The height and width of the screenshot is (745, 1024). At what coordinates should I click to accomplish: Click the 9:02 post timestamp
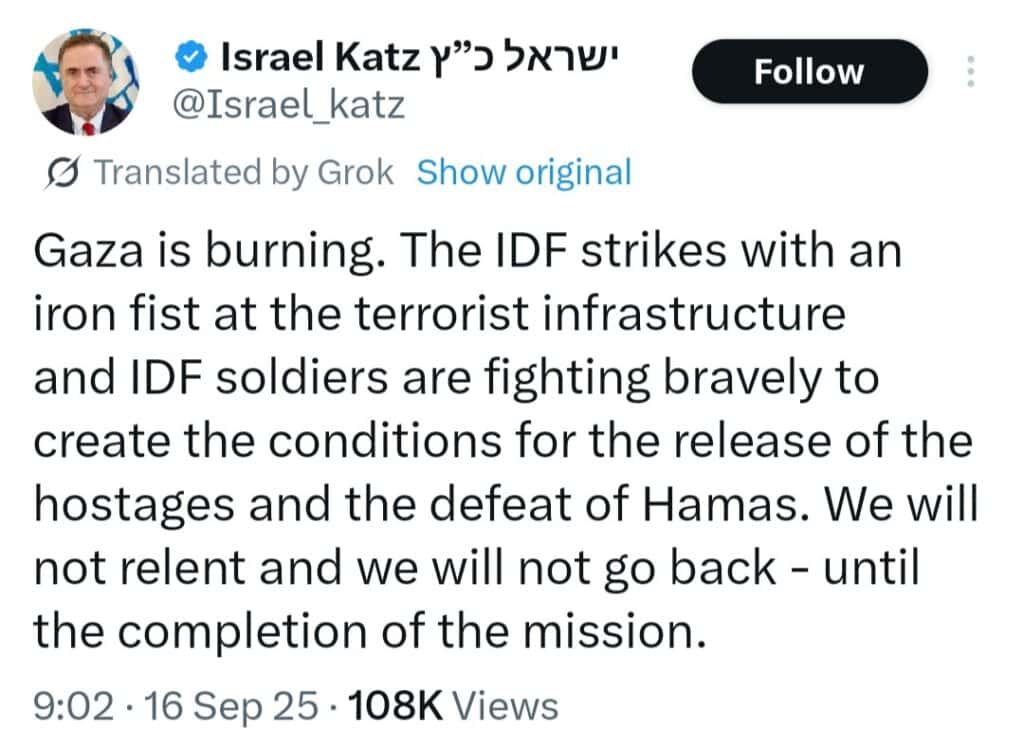[74, 706]
